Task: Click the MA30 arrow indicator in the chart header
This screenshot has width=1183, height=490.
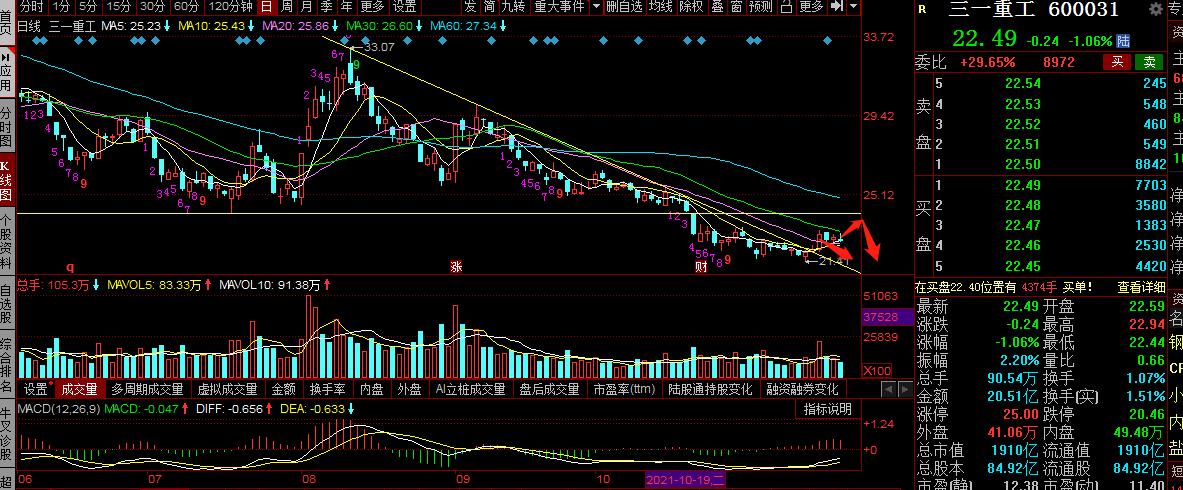Action: 420,26
